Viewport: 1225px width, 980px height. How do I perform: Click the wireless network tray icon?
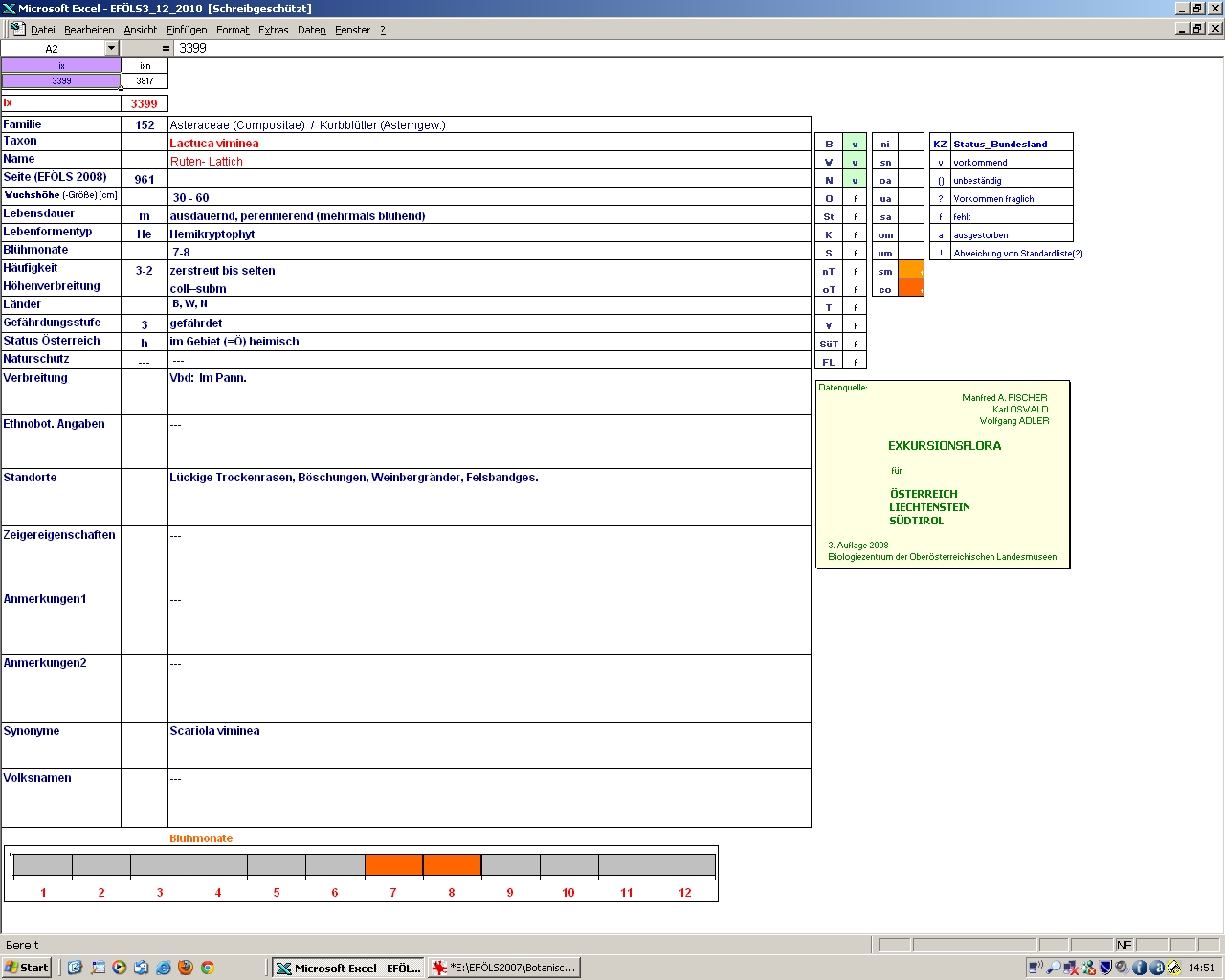click(x=1036, y=968)
